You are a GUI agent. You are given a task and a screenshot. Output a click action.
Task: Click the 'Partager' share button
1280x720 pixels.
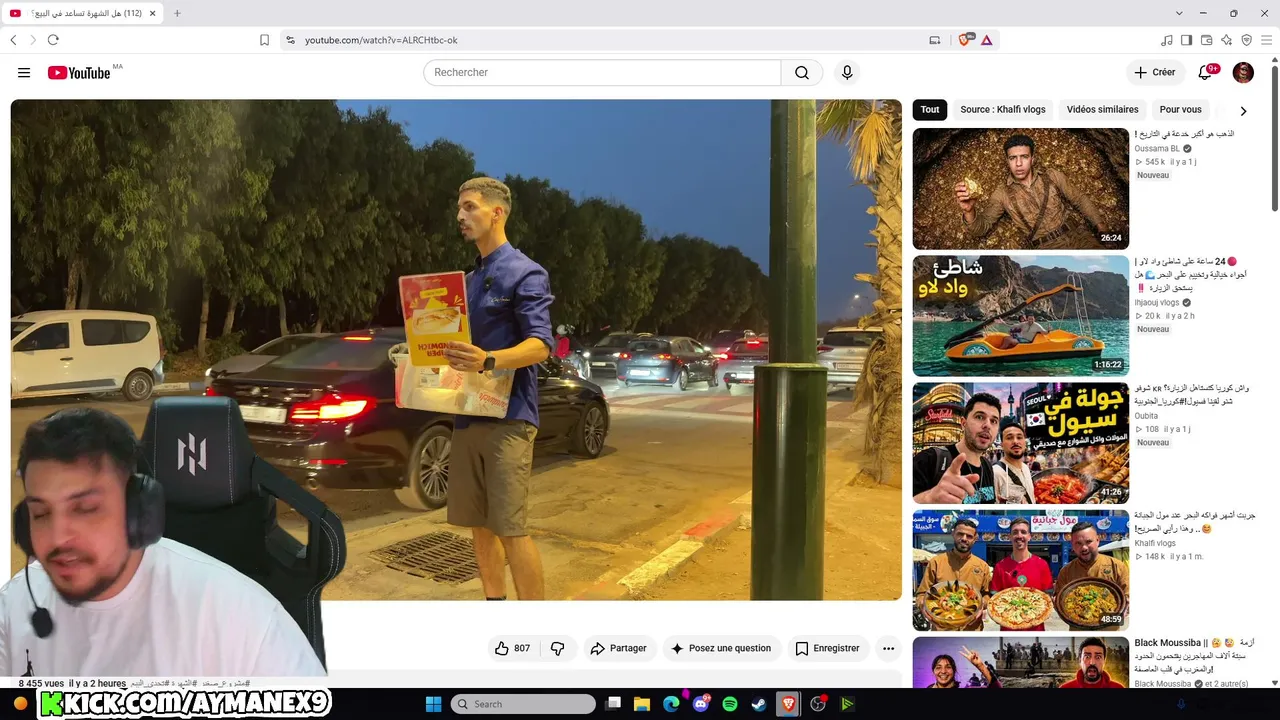tap(618, 648)
